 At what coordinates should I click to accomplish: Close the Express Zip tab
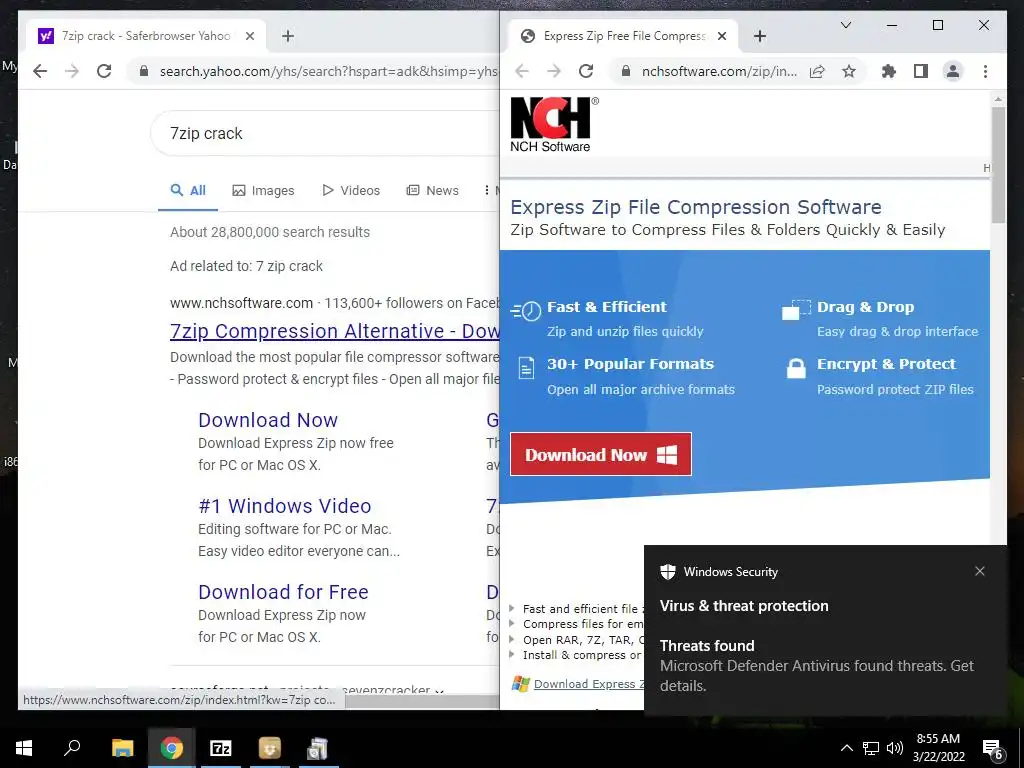coord(722,36)
